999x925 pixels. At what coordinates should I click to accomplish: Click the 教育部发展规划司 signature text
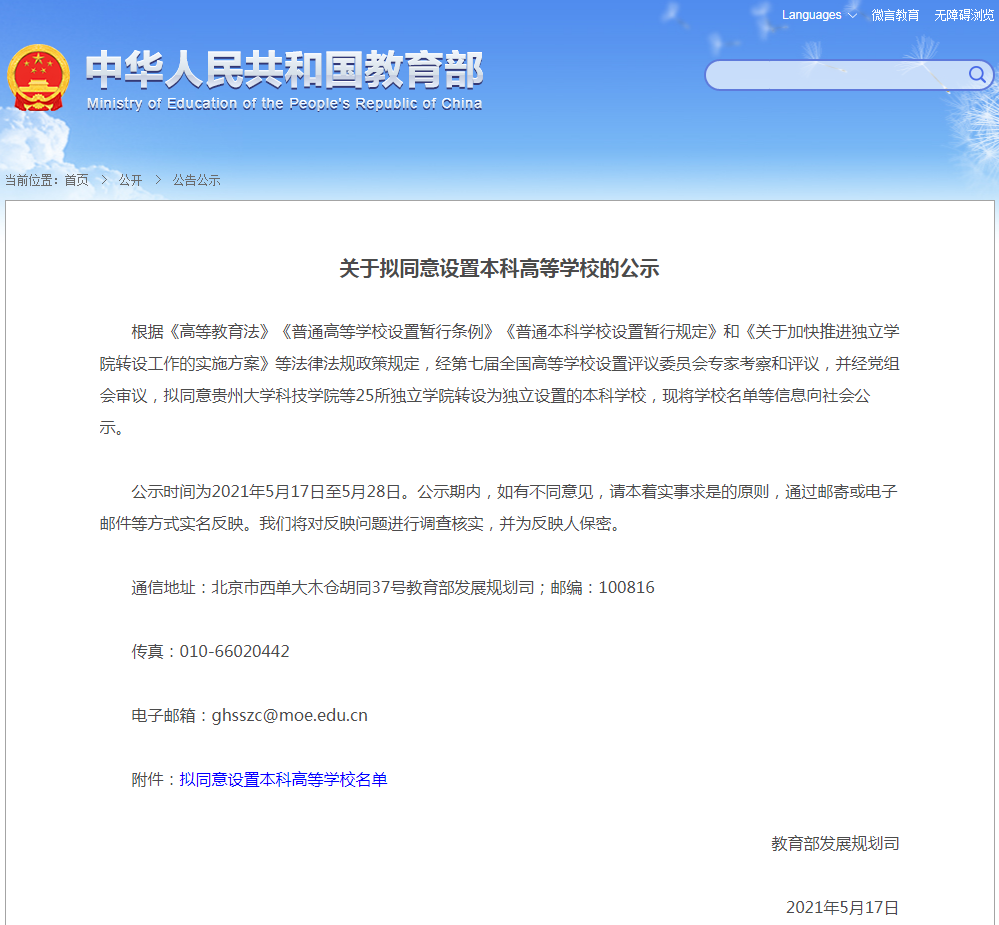pos(834,843)
